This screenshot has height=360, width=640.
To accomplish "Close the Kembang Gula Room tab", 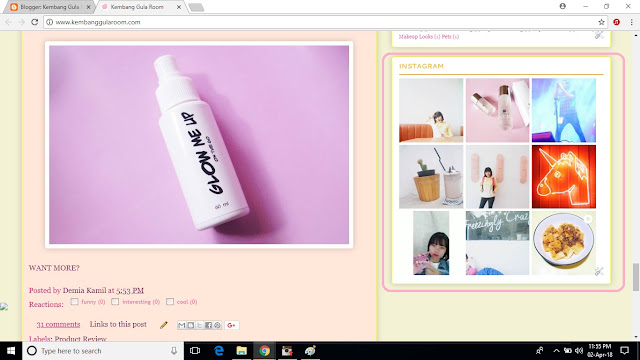I will (x=179, y=7).
